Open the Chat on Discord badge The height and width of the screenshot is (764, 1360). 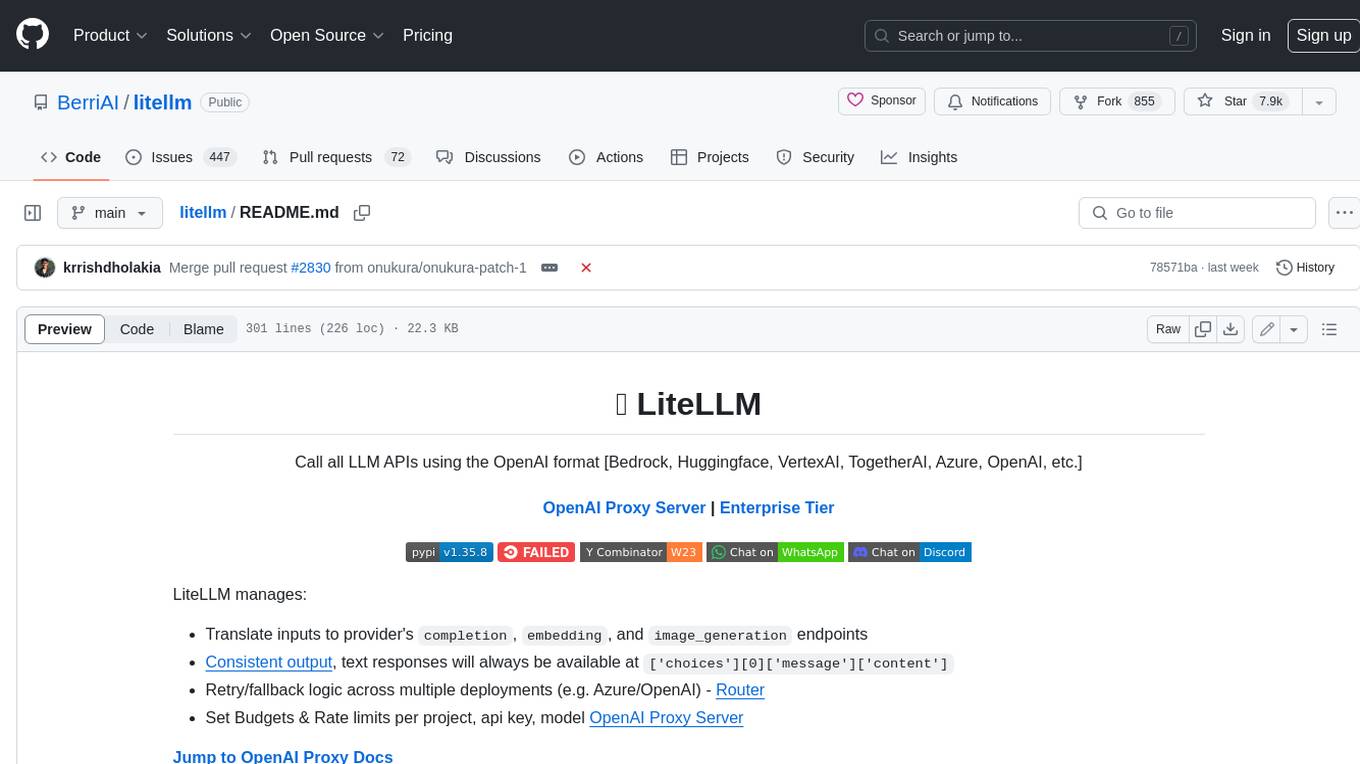pos(910,552)
